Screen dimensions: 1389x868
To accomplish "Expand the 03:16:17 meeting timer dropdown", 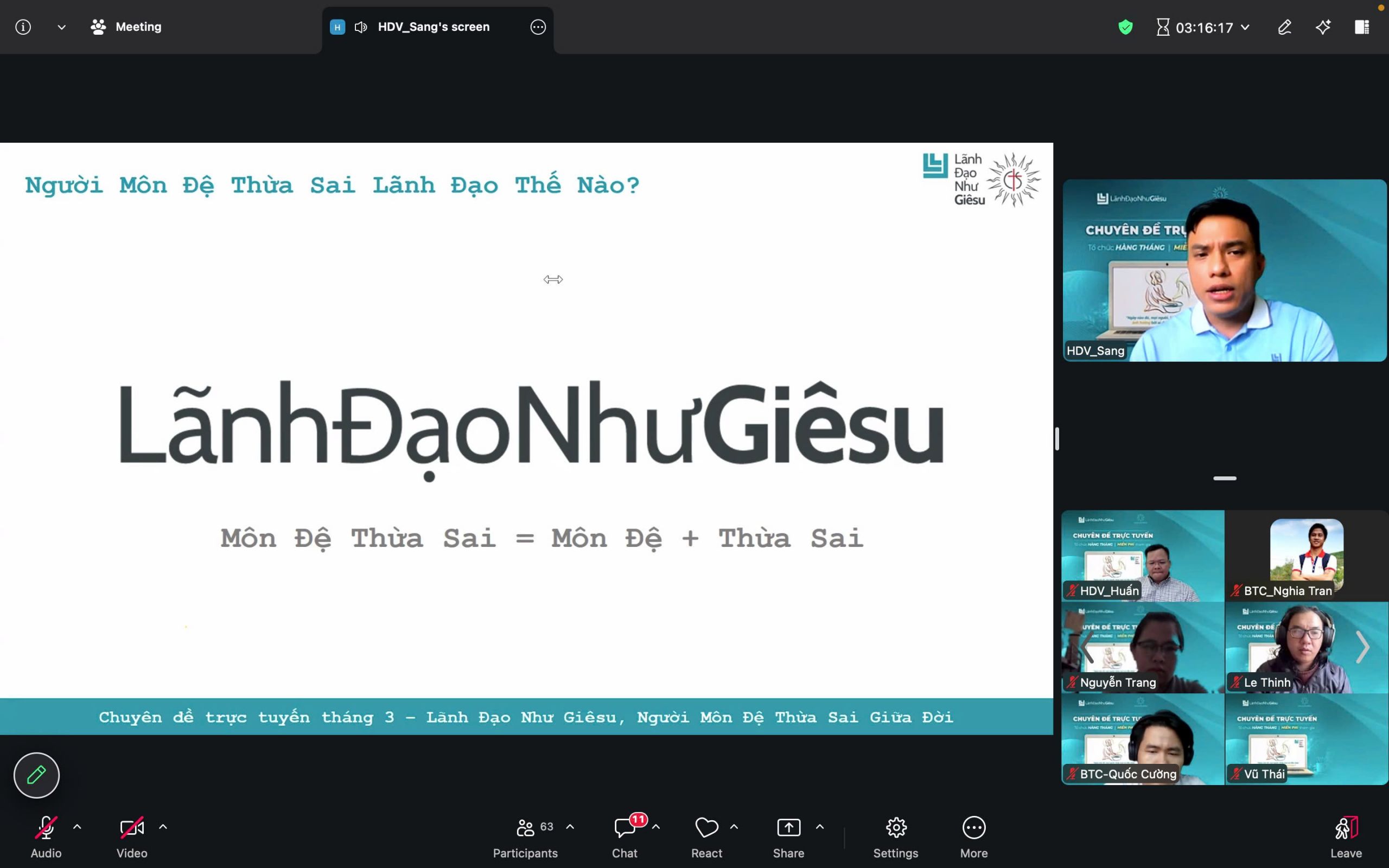I will pos(1203,27).
